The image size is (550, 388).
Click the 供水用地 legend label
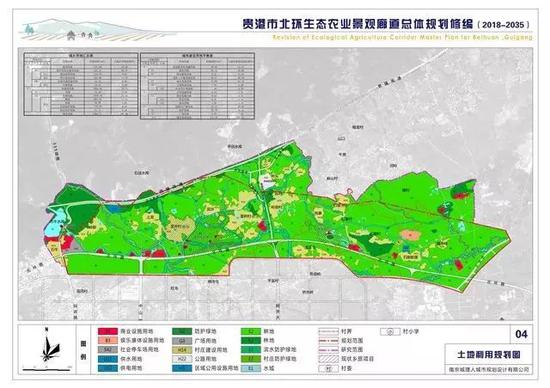pos(131,359)
